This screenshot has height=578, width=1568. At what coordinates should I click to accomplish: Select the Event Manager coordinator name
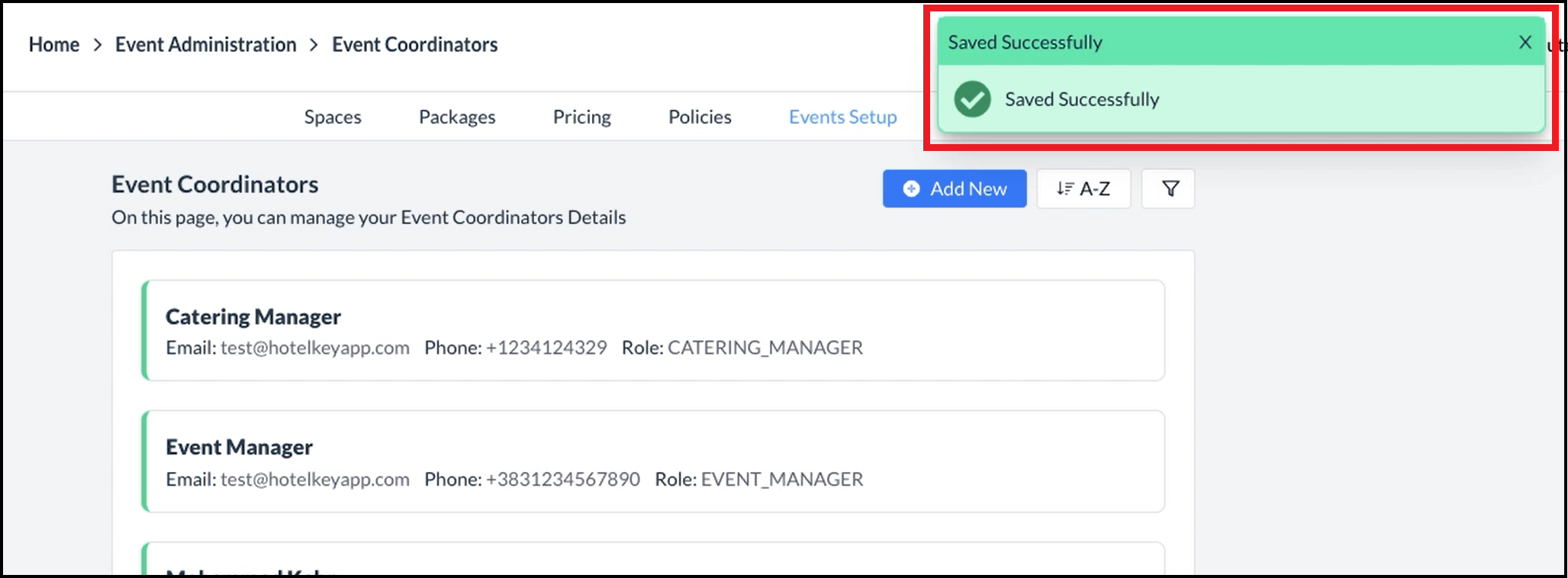(239, 447)
